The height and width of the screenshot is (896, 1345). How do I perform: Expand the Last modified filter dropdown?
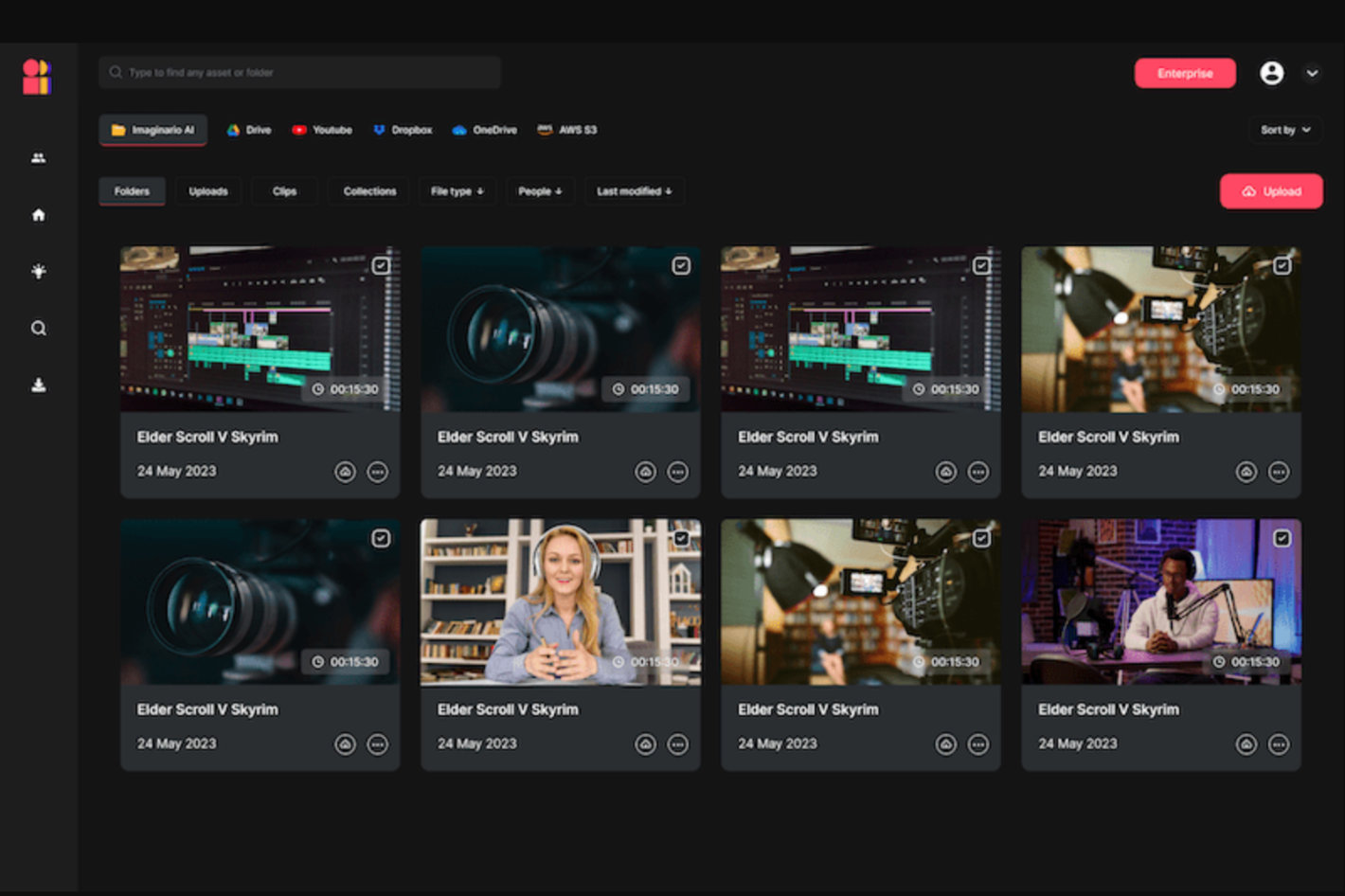click(635, 191)
